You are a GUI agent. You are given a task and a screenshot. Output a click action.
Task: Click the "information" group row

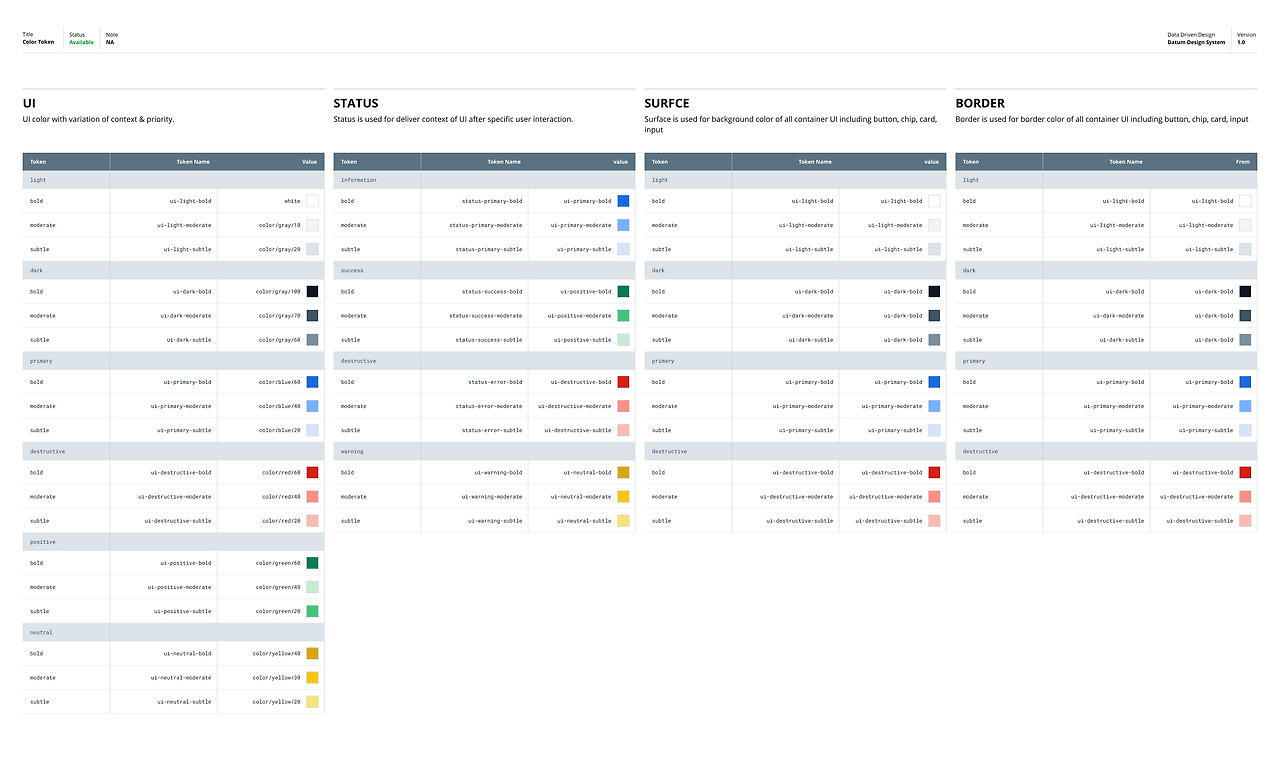[x=484, y=180]
